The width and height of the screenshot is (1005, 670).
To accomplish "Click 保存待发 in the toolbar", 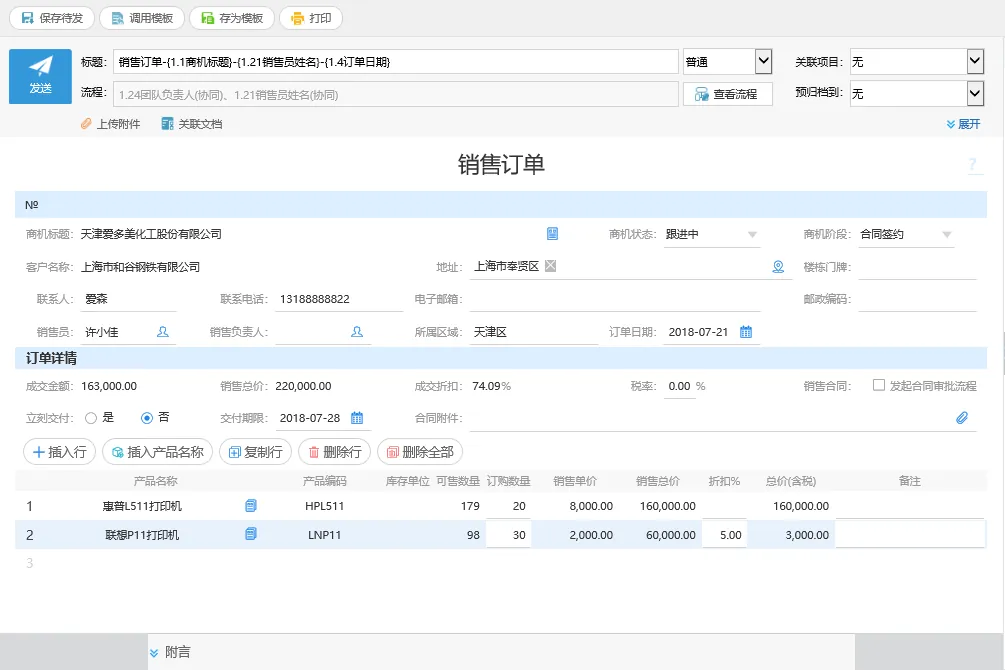I will [x=52, y=18].
